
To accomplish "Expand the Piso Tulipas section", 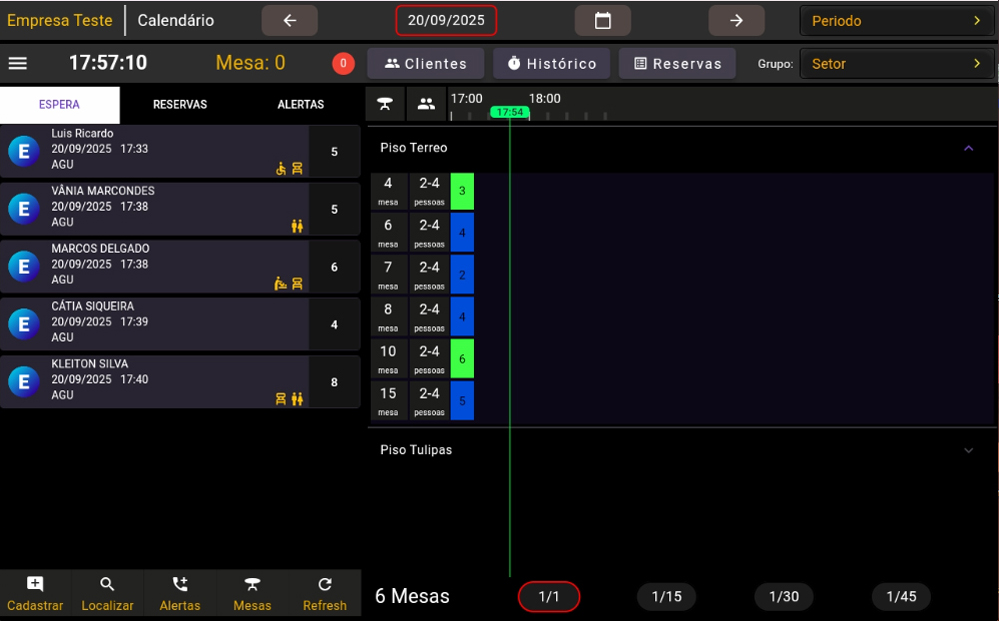I will (x=968, y=450).
